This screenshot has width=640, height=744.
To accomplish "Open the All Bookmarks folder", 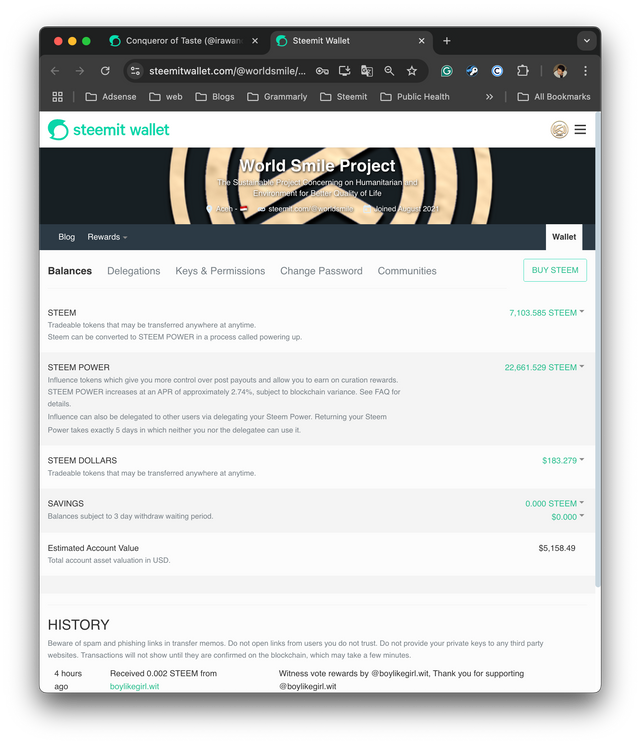I will pyautogui.click(x=554, y=97).
